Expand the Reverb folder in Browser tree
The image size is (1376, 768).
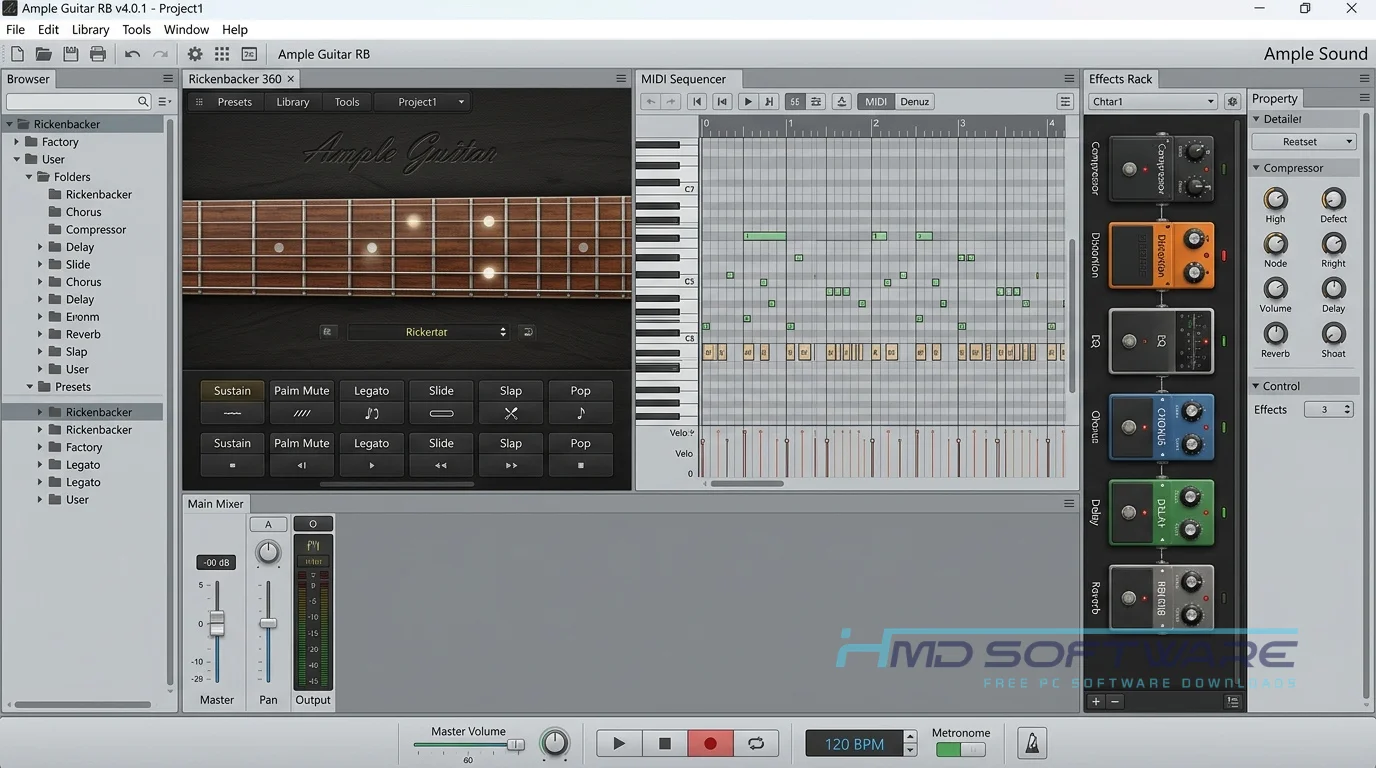click(41, 334)
